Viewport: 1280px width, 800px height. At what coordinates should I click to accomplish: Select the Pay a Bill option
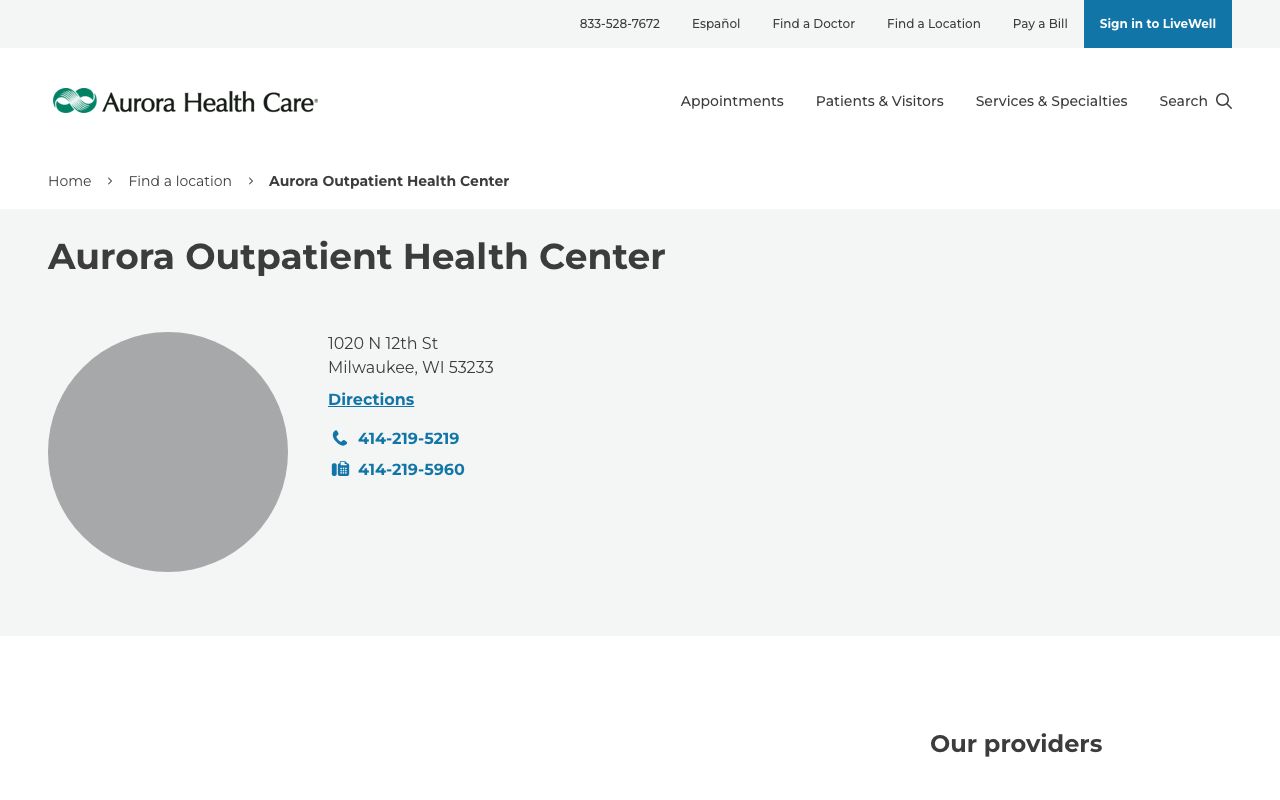click(1039, 23)
